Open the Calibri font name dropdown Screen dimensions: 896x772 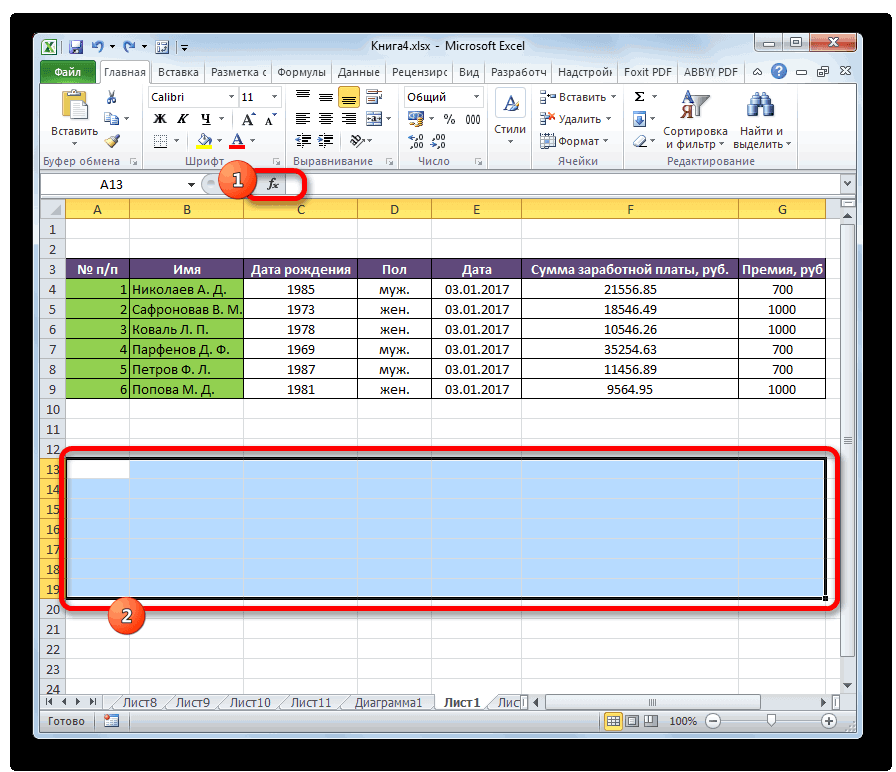tap(231, 97)
